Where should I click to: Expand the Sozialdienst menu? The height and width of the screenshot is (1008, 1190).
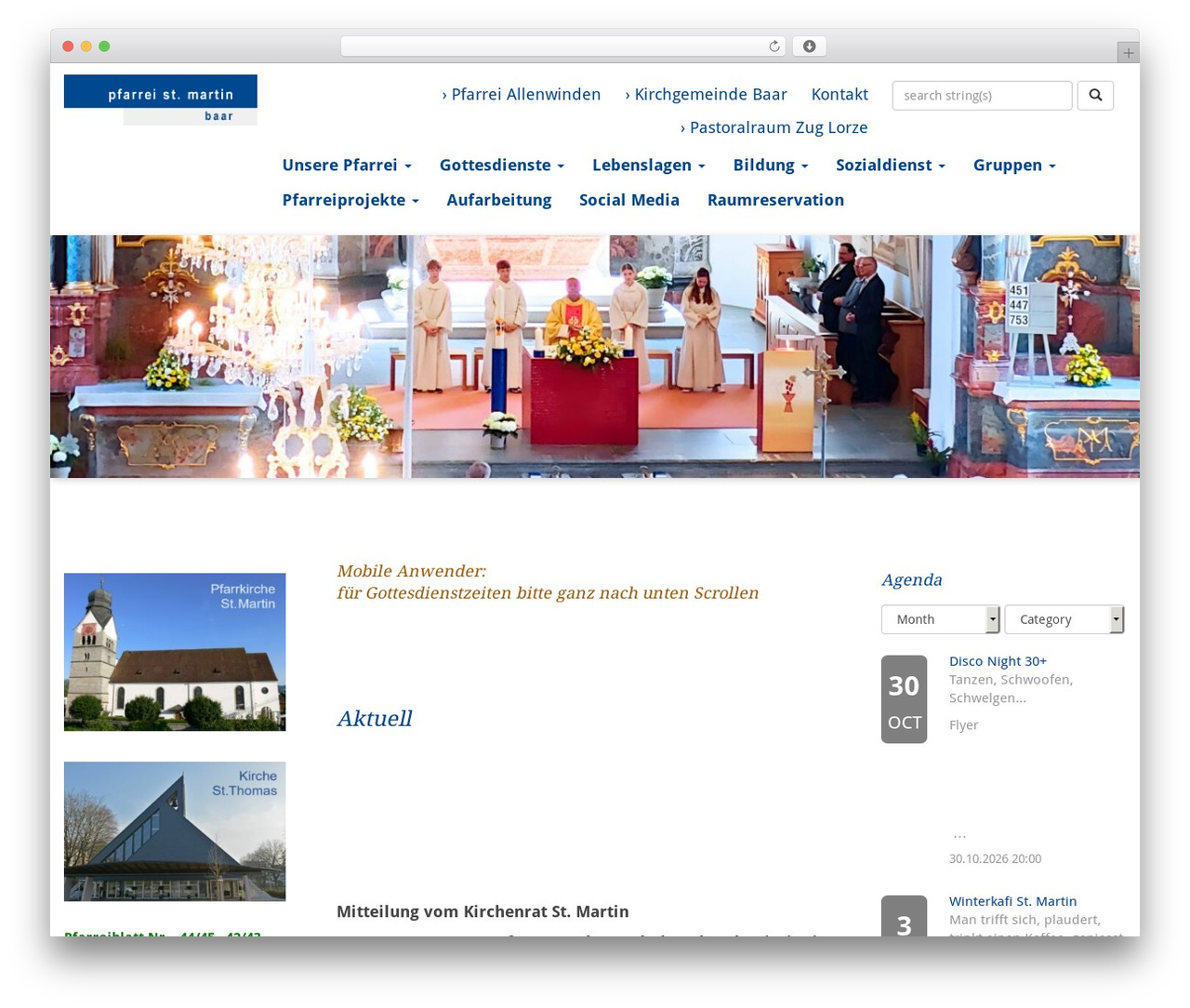pyautogui.click(x=891, y=165)
